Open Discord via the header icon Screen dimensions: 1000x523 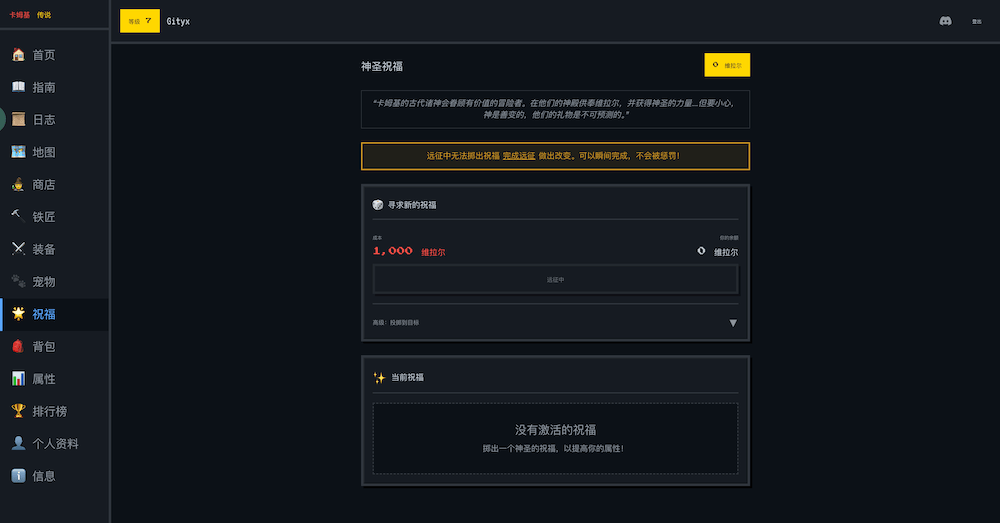pos(945,21)
